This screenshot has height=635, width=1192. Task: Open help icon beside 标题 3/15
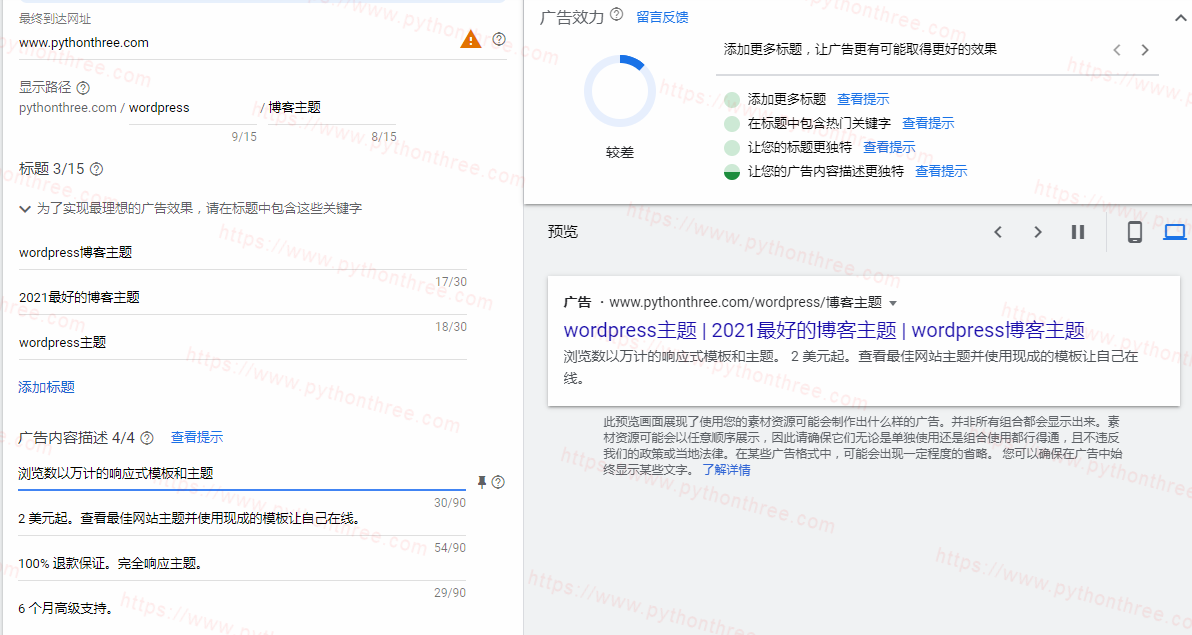click(x=97, y=169)
